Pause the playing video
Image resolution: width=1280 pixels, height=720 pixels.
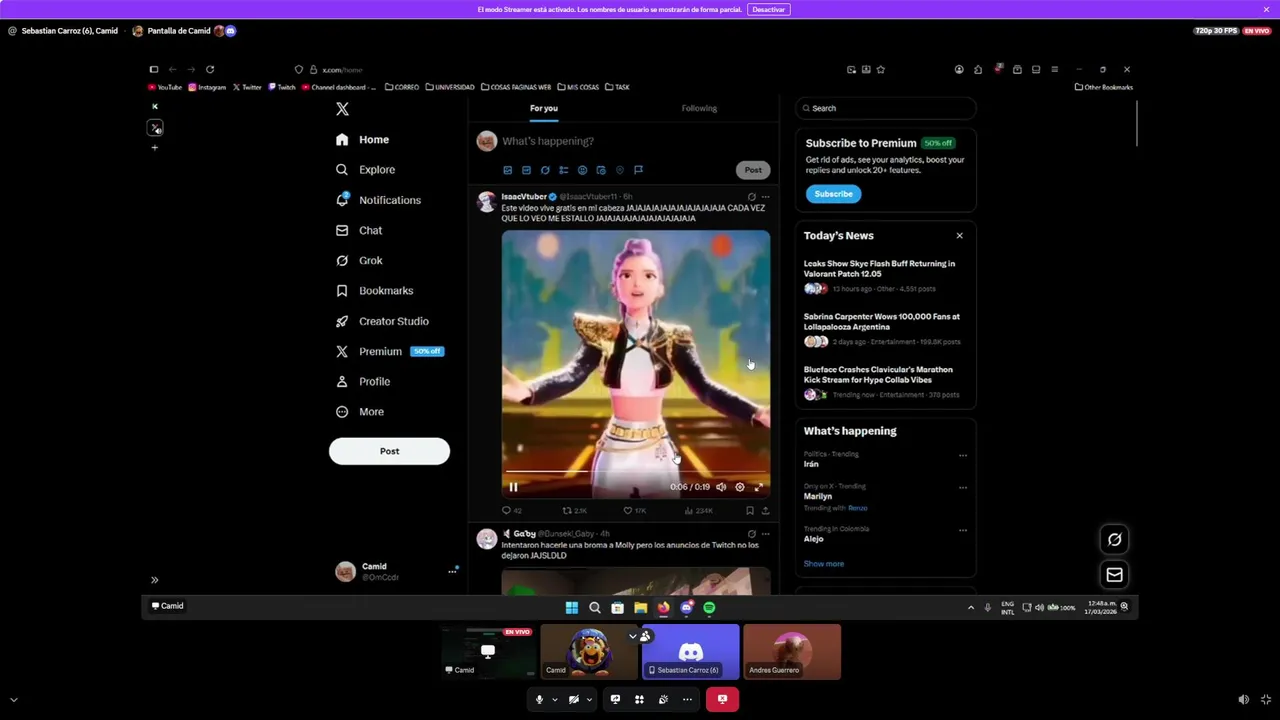tap(513, 487)
